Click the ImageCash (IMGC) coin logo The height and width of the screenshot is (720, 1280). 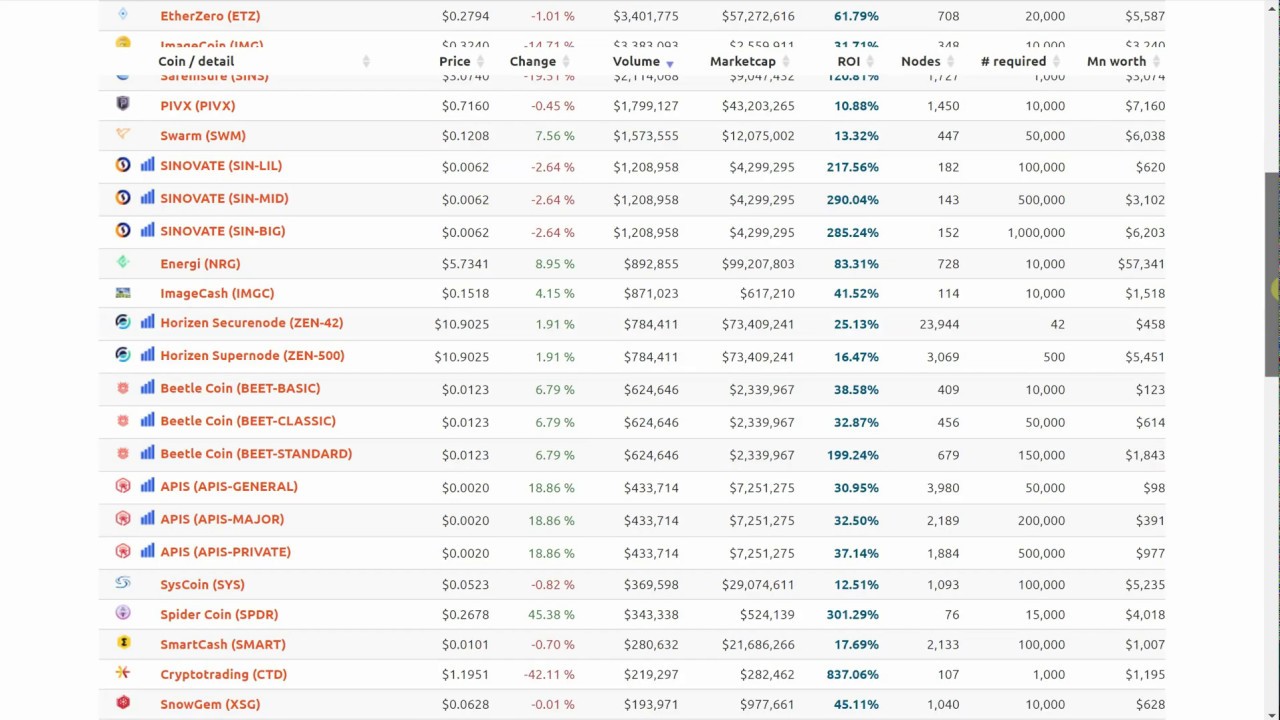point(123,292)
